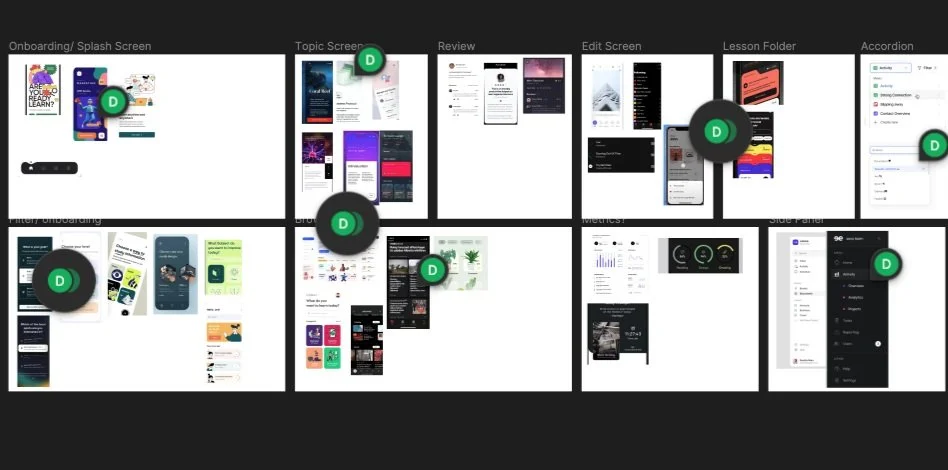
Task: Open Reporting in the dark side panel
Action: click(851, 332)
